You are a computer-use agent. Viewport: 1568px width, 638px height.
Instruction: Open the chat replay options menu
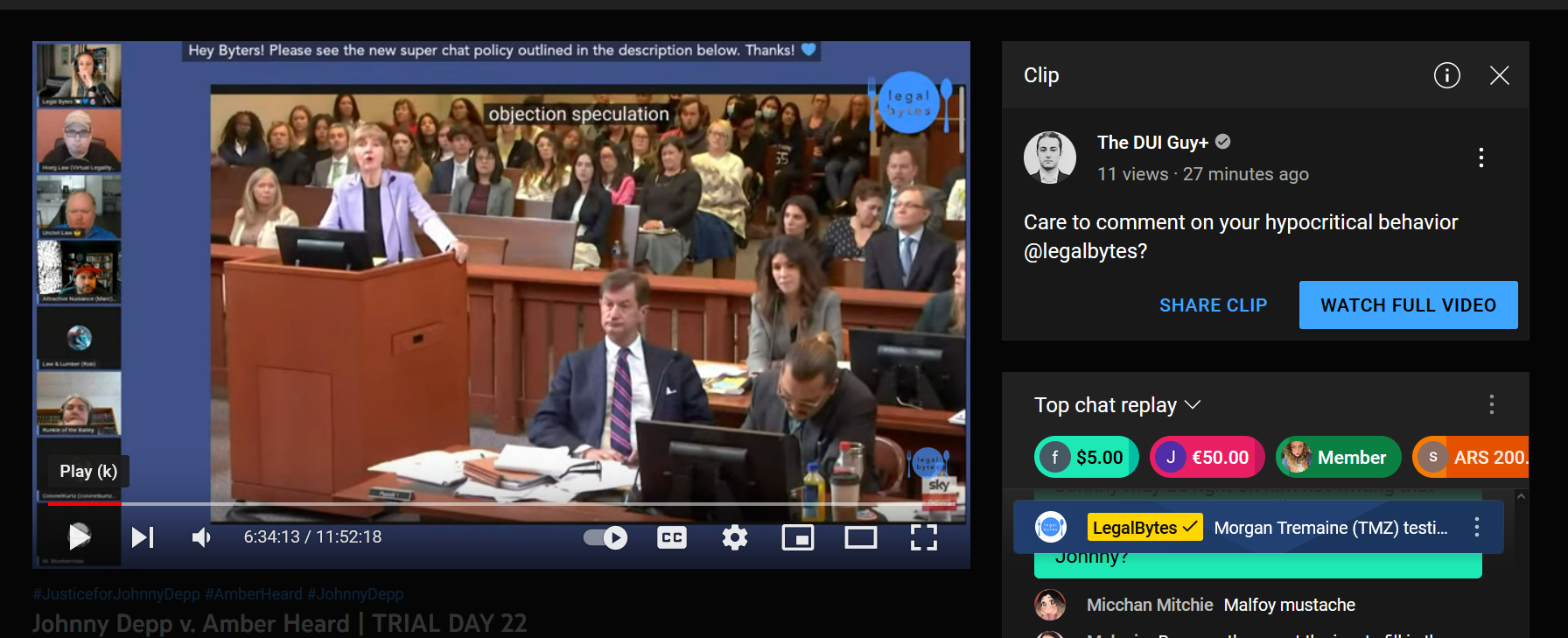1492,404
